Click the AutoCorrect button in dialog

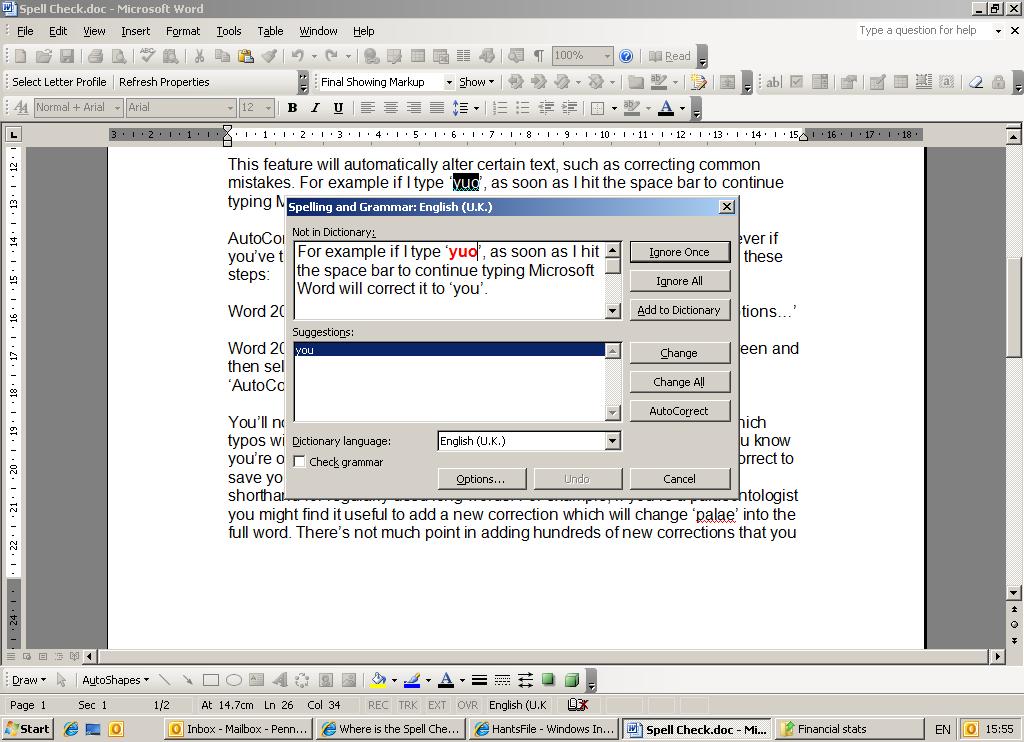(x=679, y=411)
